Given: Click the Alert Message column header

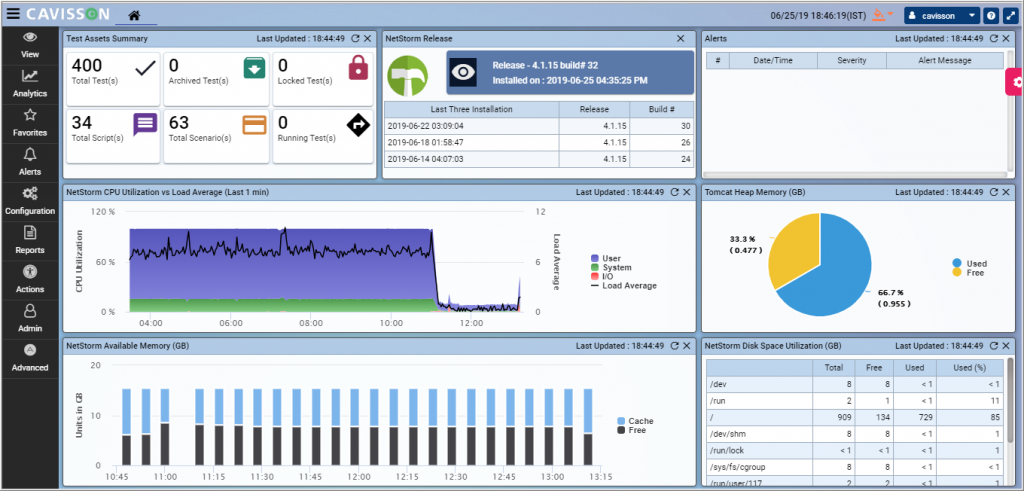Looking at the screenshot, I should tap(944, 61).
